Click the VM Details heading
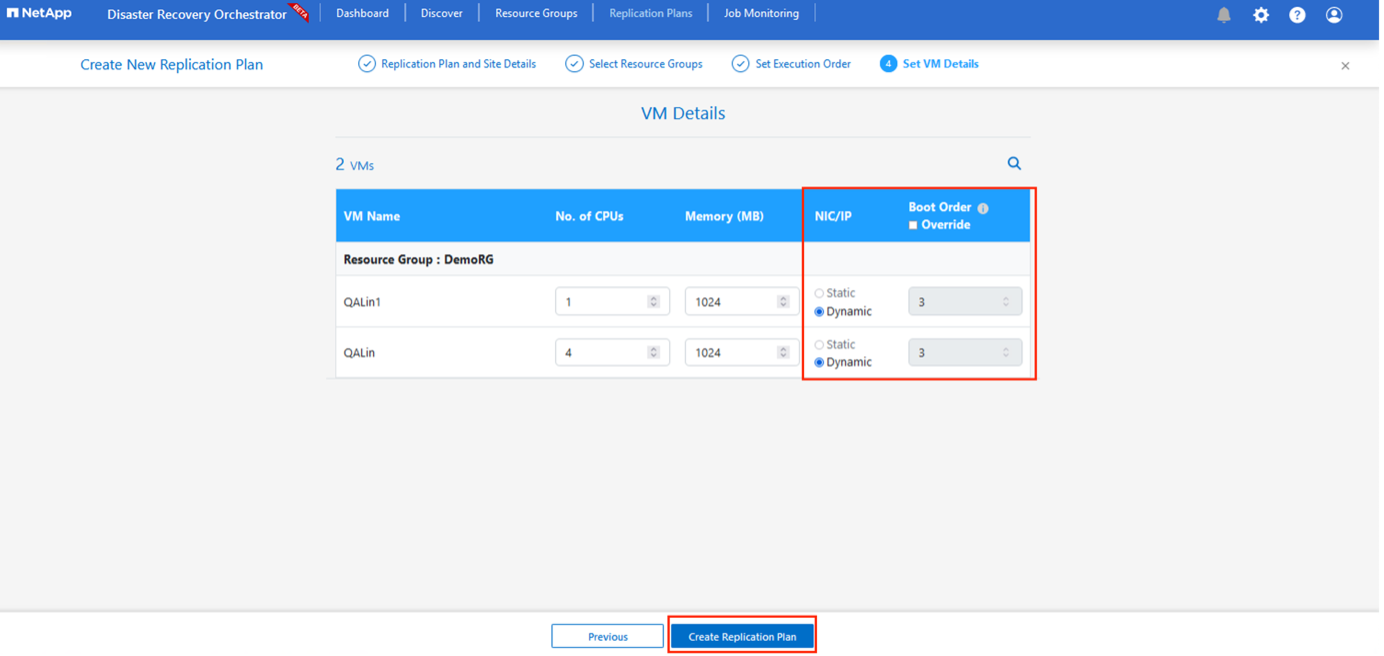Image resolution: width=1384 pixels, height=656 pixels. (x=683, y=113)
